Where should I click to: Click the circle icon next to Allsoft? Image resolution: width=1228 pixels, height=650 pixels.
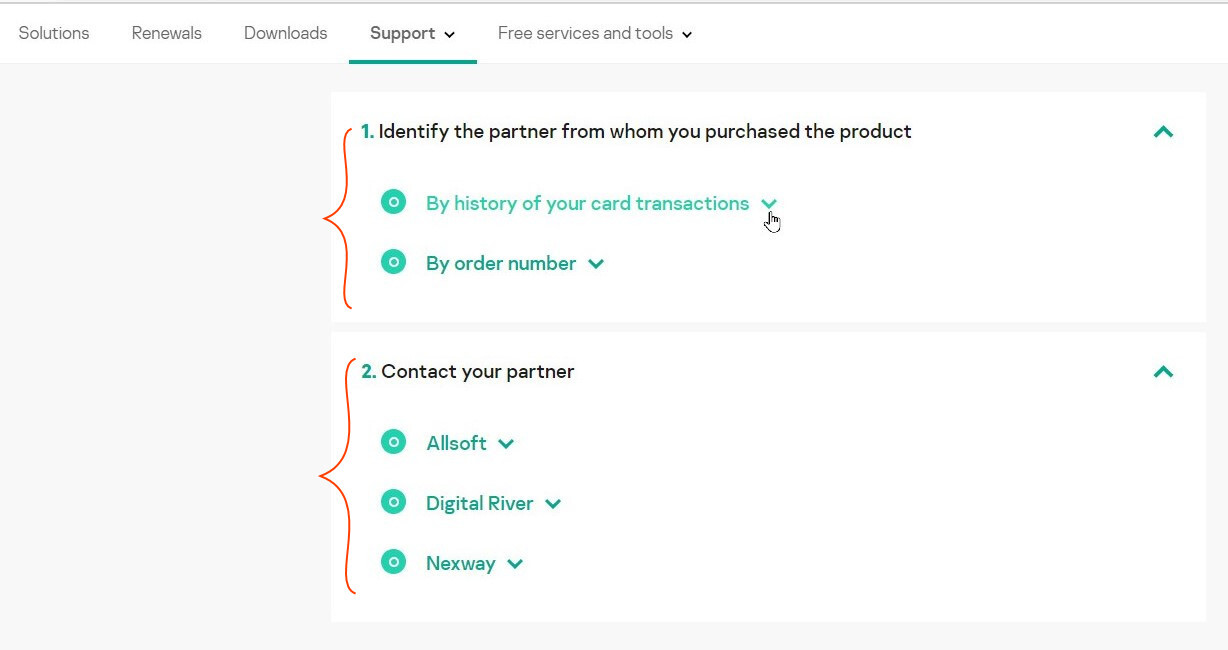point(394,442)
